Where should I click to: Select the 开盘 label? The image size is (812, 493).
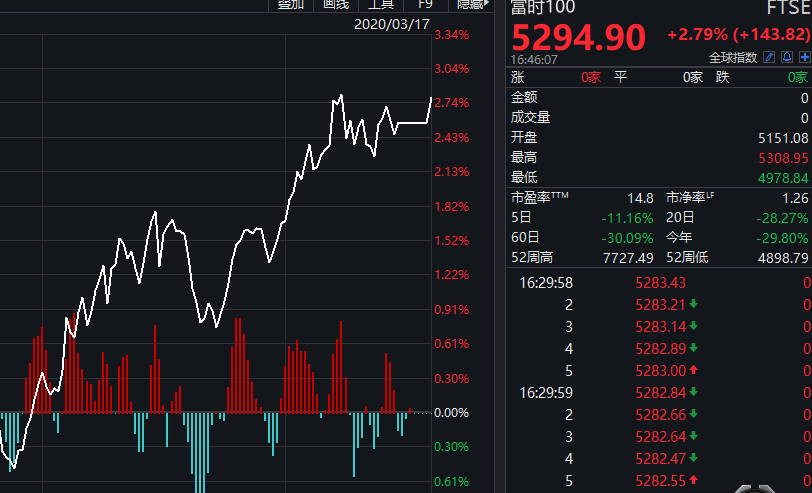coord(524,138)
